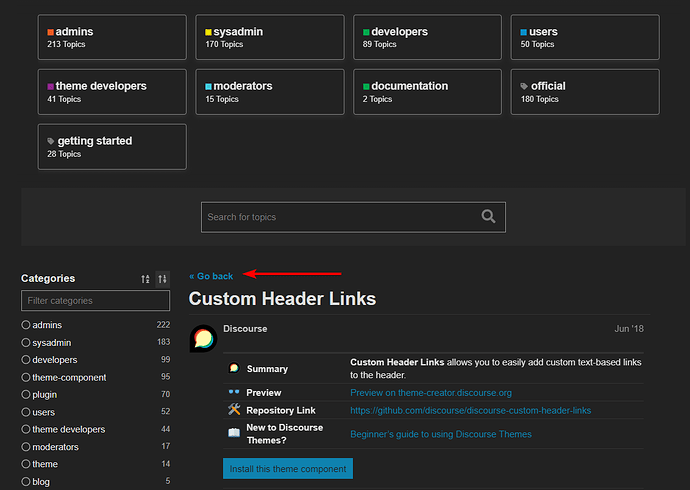Click the getting started tag icon
The height and width of the screenshot is (490, 690).
coord(51,141)
